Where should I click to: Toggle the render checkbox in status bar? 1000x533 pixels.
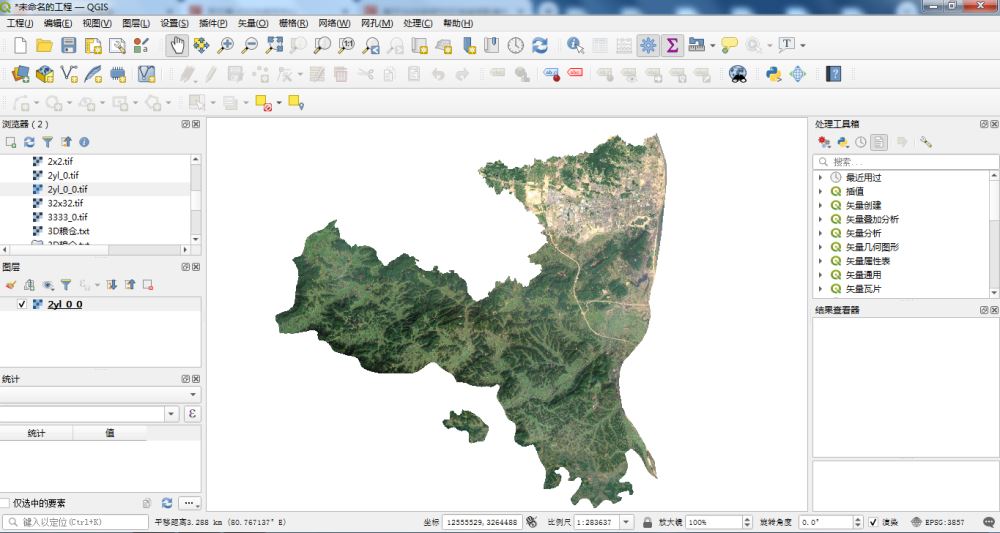coord(873,522)
